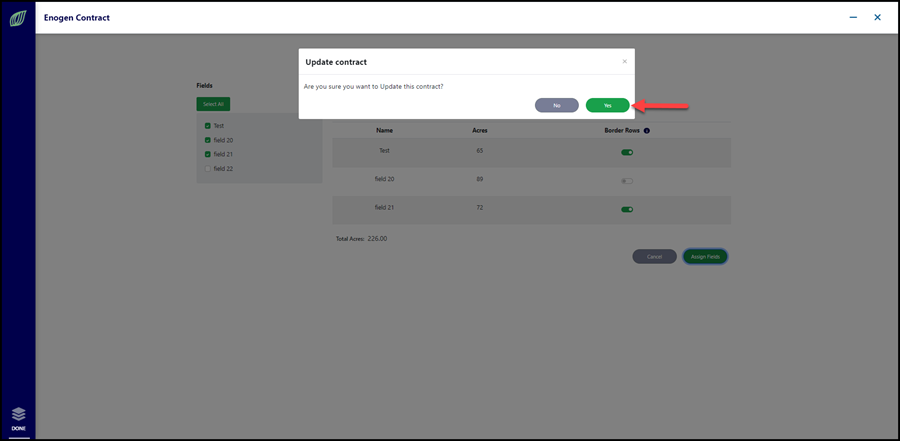This screenshot has height=441, width=900.
Task: Click the green leaf logo icon
Action: (18, 20)
